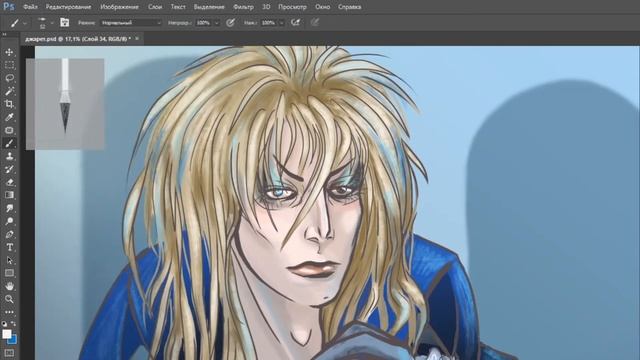The width and height of the screenshot is (640, 360).
Task: Click the white foreground color swatch
Action: point(7,334)
